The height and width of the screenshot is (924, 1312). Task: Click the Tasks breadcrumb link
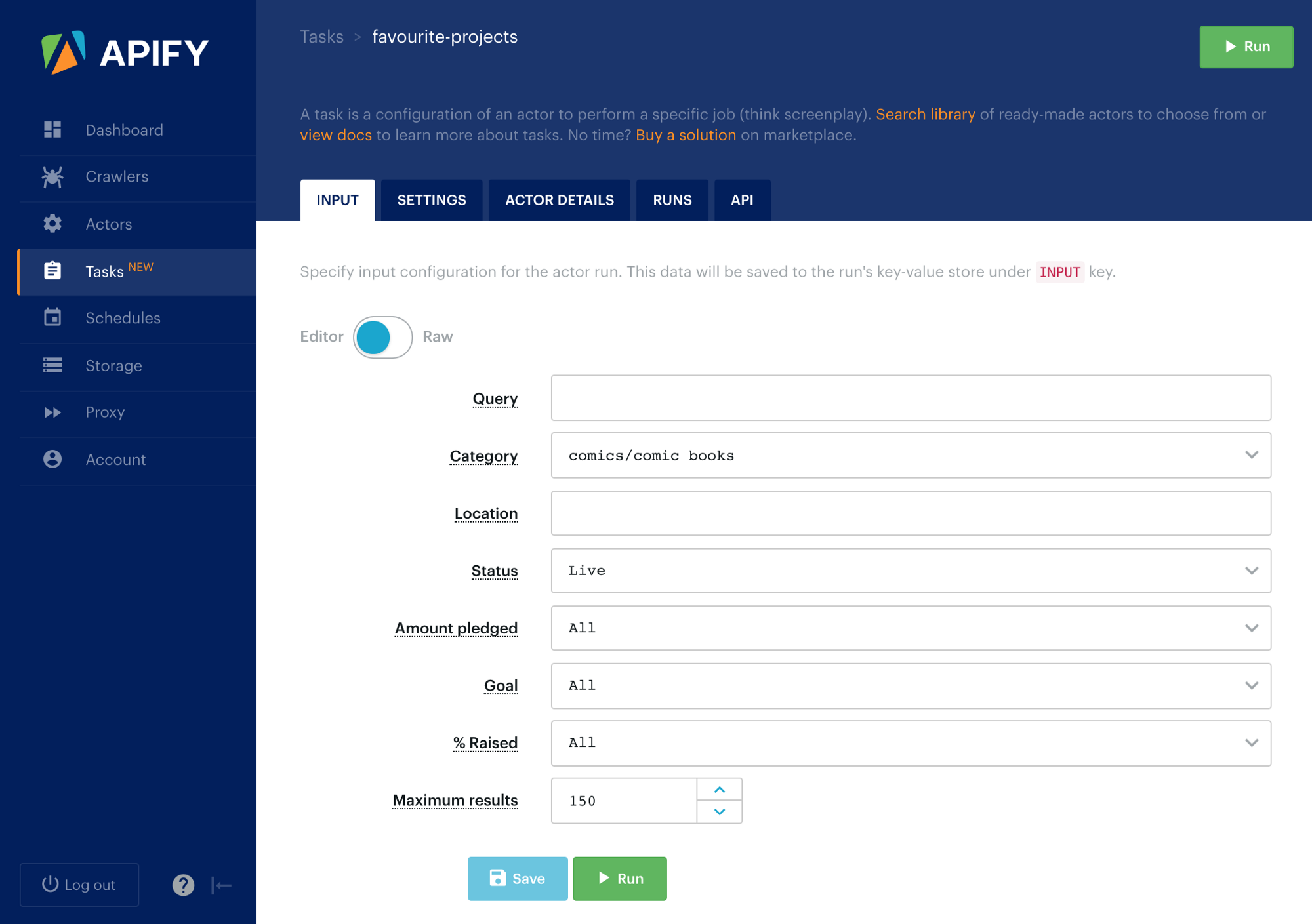click(321, 37)
